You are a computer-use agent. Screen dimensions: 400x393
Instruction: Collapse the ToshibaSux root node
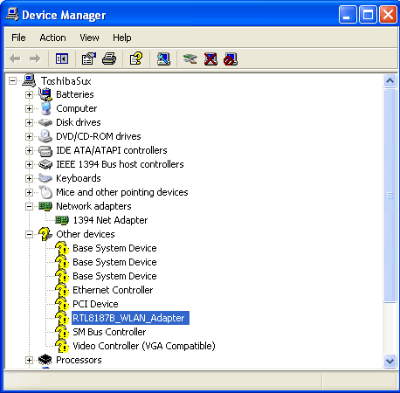(13, 81)
